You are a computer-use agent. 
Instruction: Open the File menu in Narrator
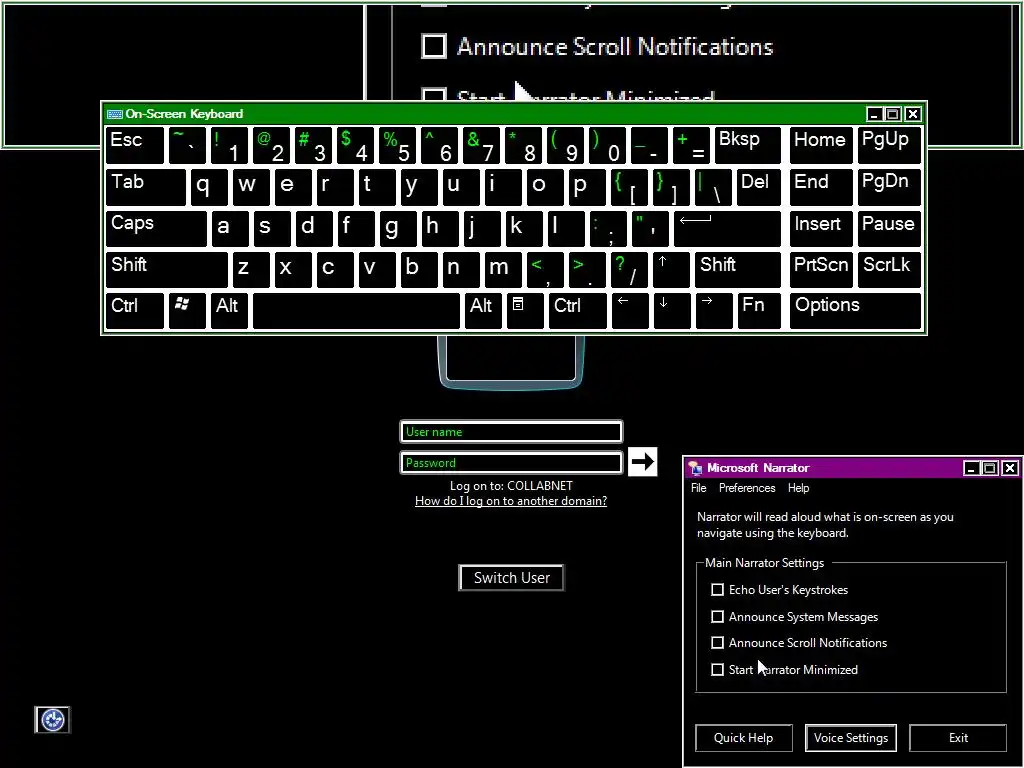[698, 488]
